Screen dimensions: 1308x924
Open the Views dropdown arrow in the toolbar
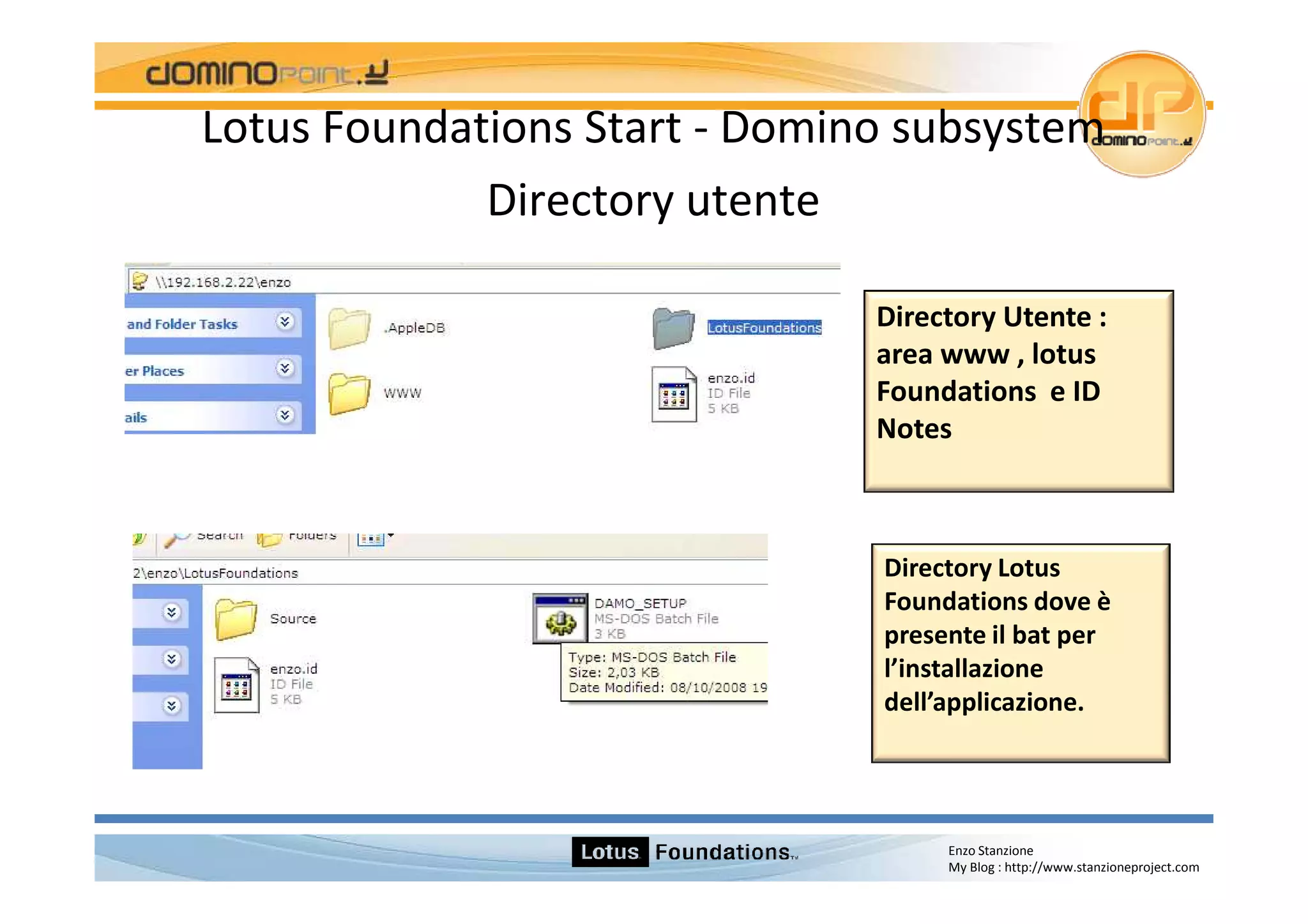coord(390,536)
